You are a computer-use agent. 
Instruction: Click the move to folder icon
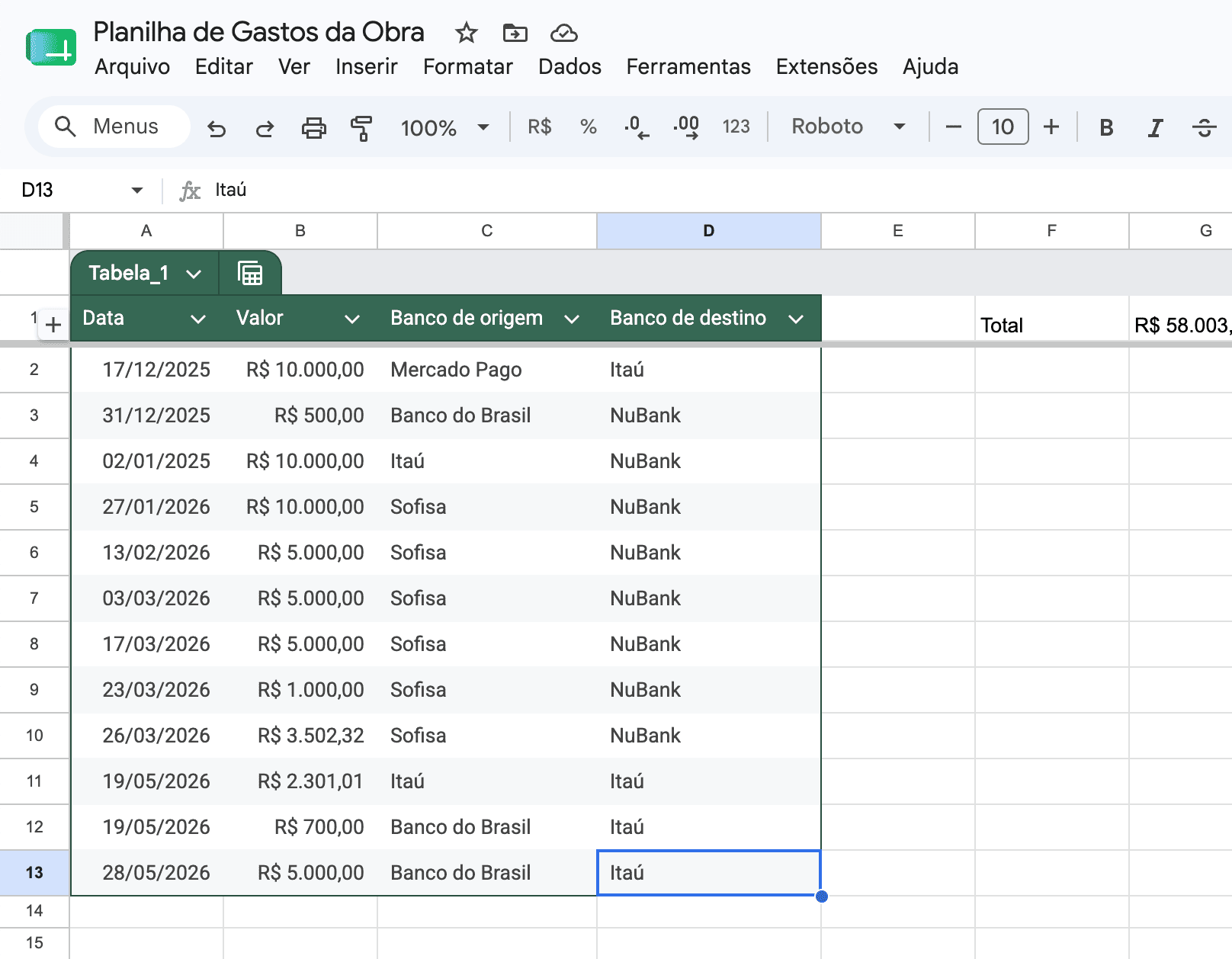point(515,33)
